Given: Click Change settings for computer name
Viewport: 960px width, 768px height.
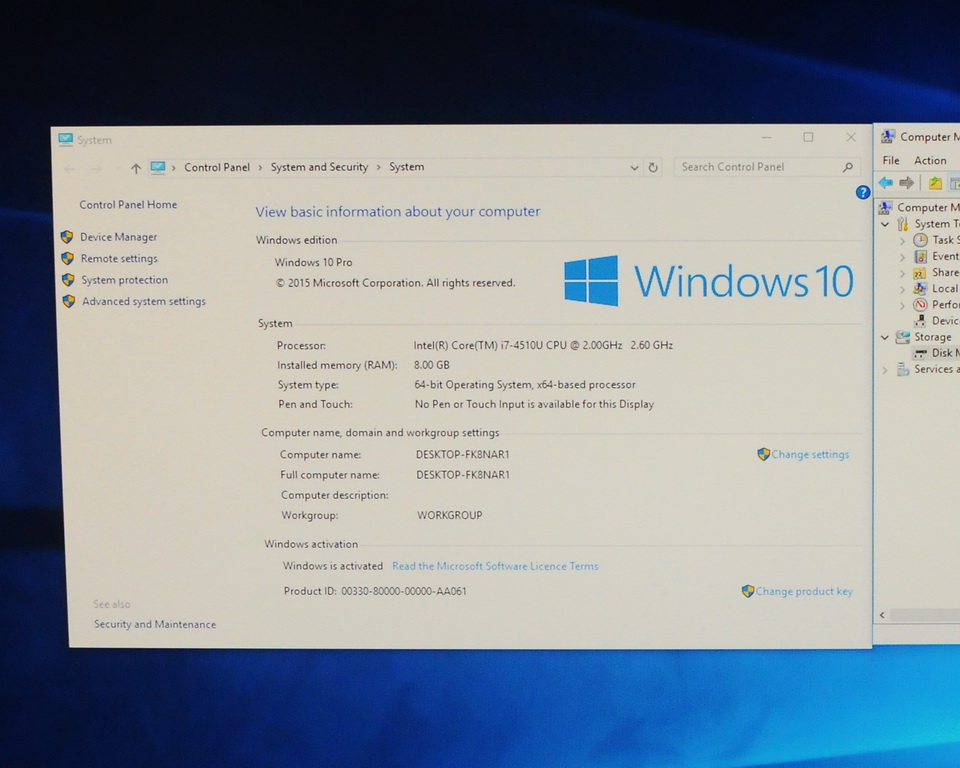Looking at the screenshot, I should pyautogui.click(x=809, y=454).
